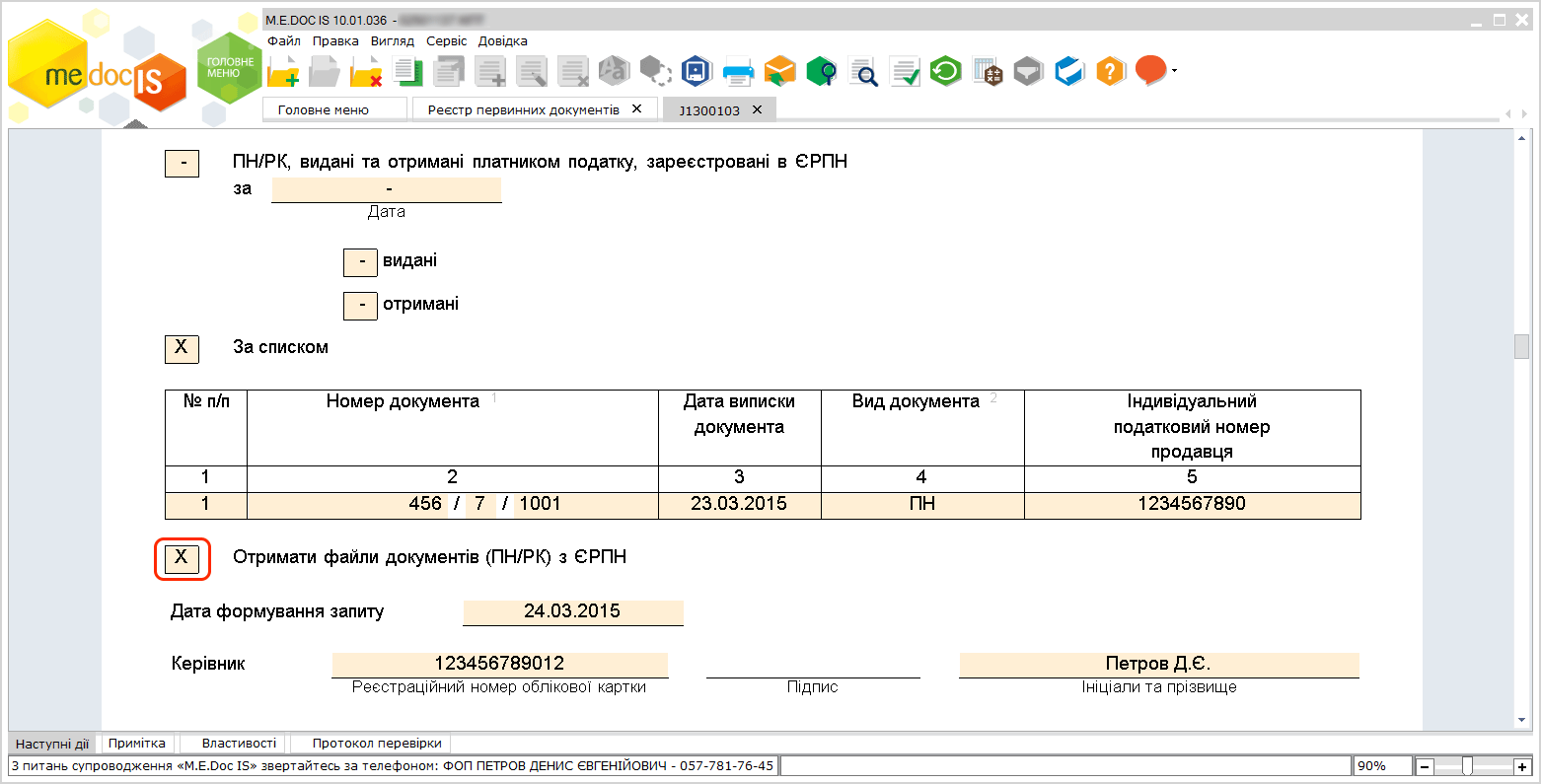Click the printer icon

click(738, 72)
